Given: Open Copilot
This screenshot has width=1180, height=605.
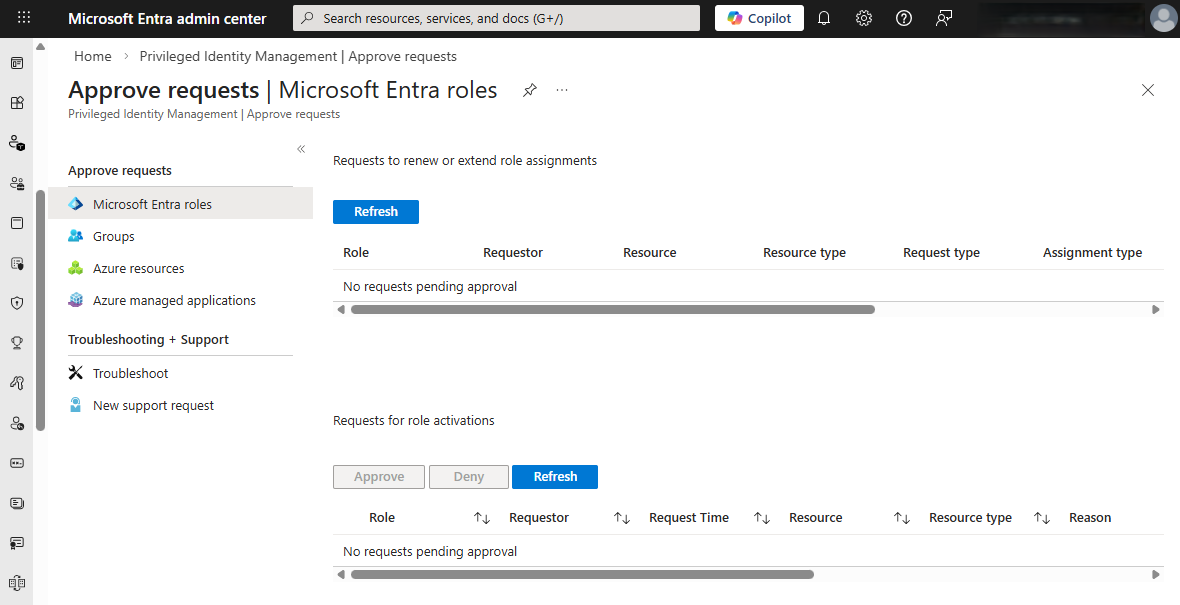Looking at the screenshot, I should point(759,18).
